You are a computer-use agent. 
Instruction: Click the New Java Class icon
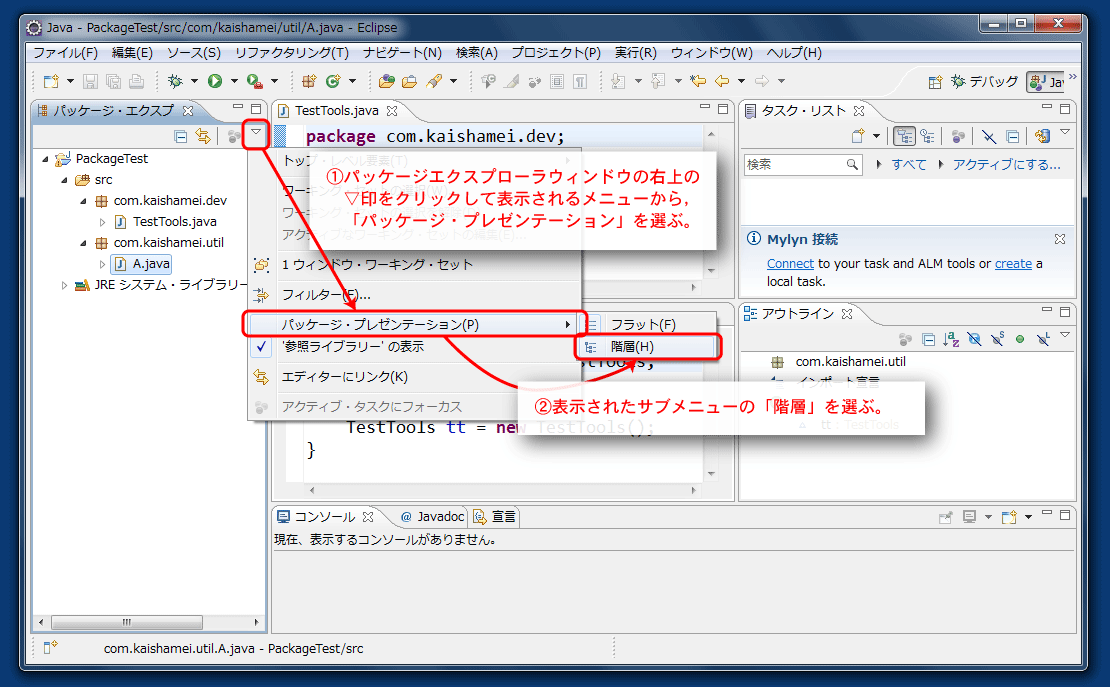(x=333, y=81)
